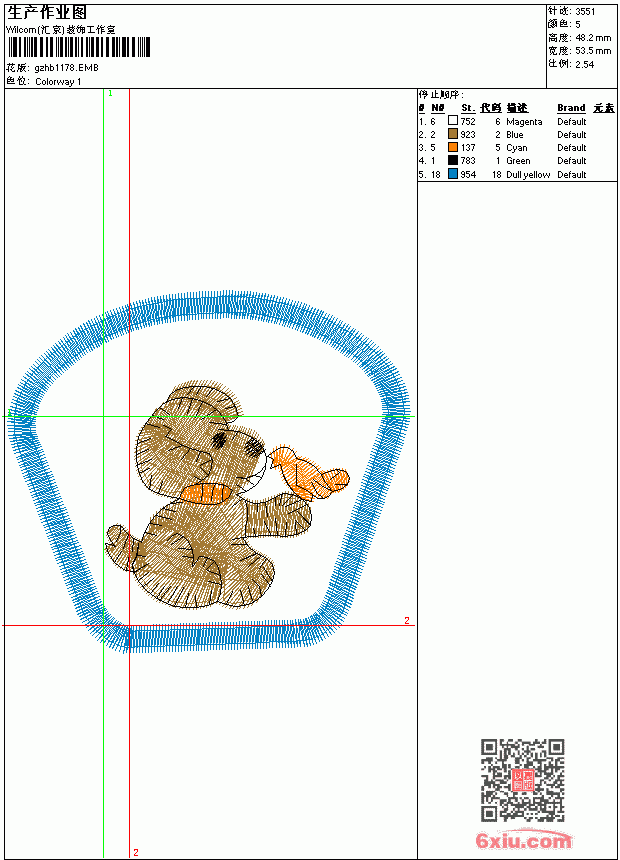Click the St. column header

[467, 108]
